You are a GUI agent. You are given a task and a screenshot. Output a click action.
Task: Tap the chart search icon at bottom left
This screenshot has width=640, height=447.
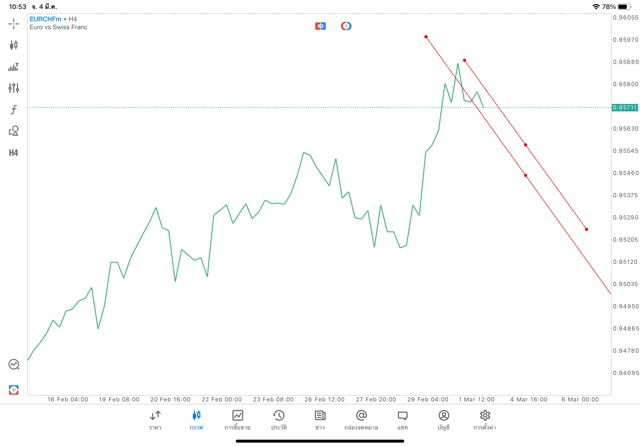tap(14, 365)
